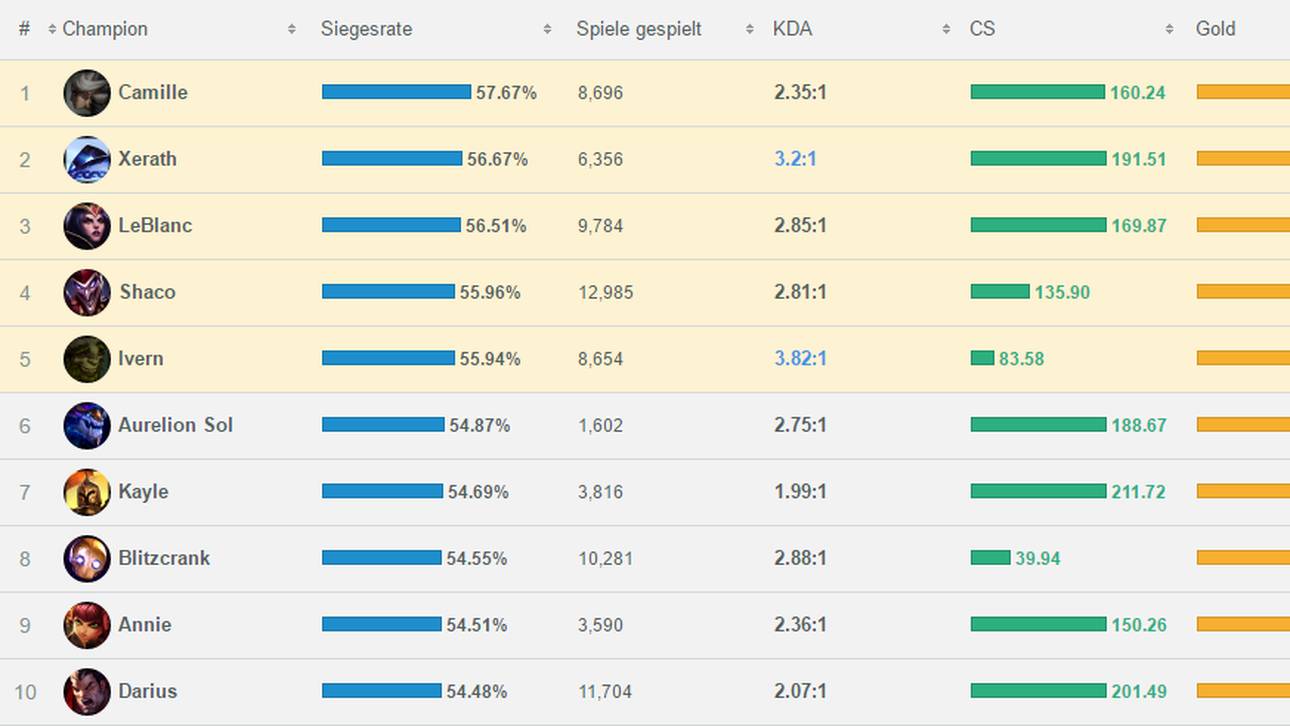Sort table by Siegesrate column
This screenshot has height=726, width=1290.
(x=366, y=29)
